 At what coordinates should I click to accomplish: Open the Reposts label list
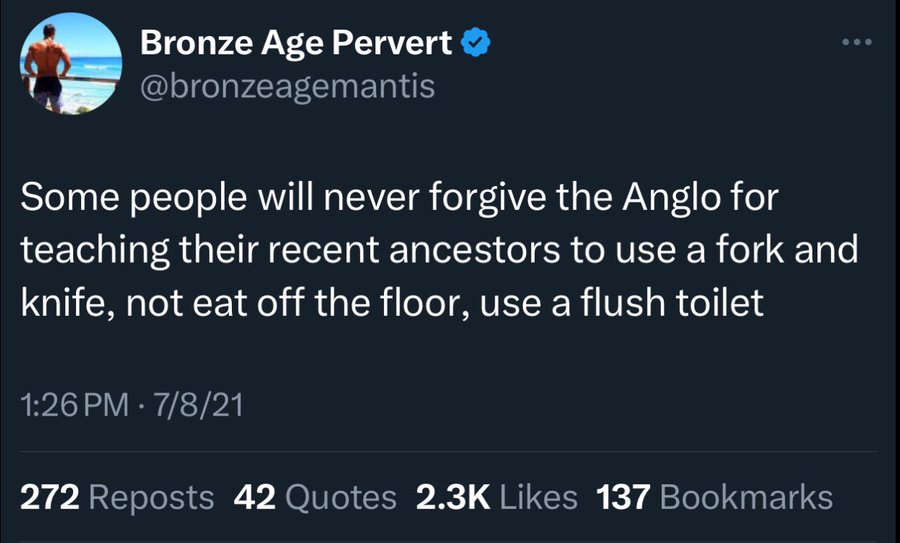click(151, 497)
